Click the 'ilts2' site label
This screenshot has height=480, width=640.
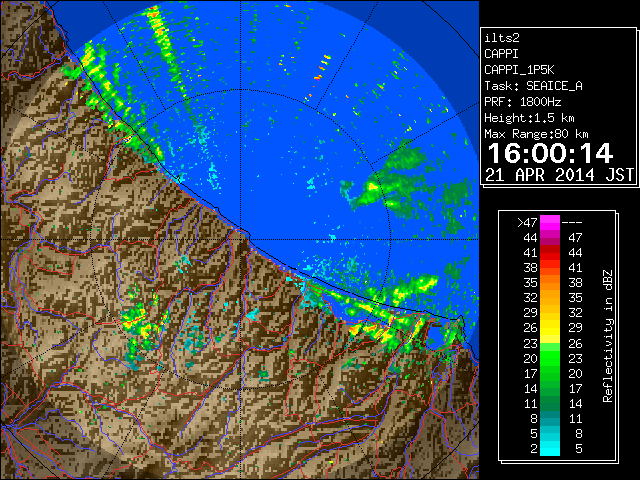coord(502,38)
